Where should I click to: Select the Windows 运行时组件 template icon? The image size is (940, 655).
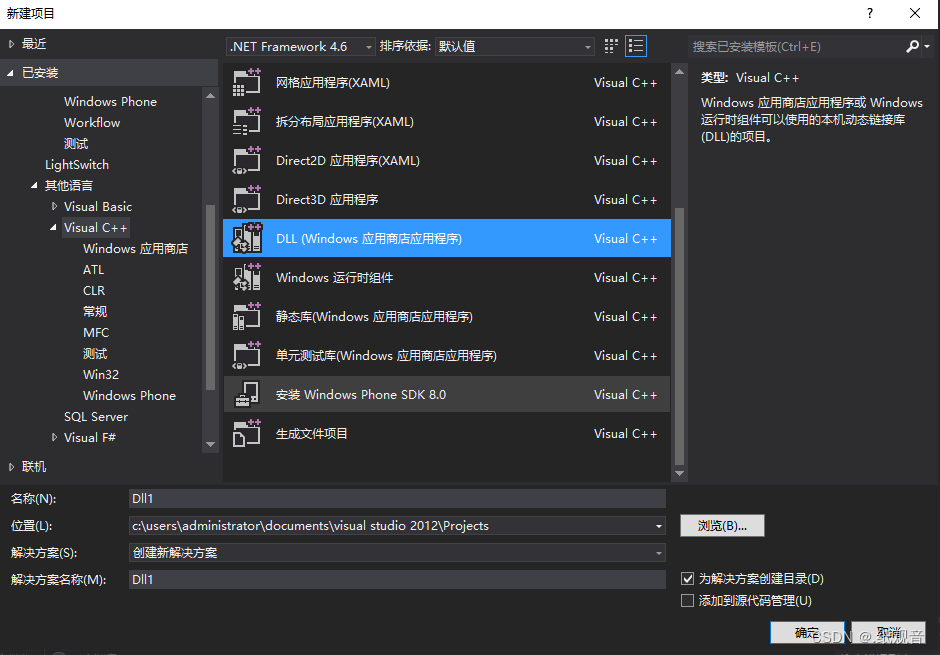point(246,277)
